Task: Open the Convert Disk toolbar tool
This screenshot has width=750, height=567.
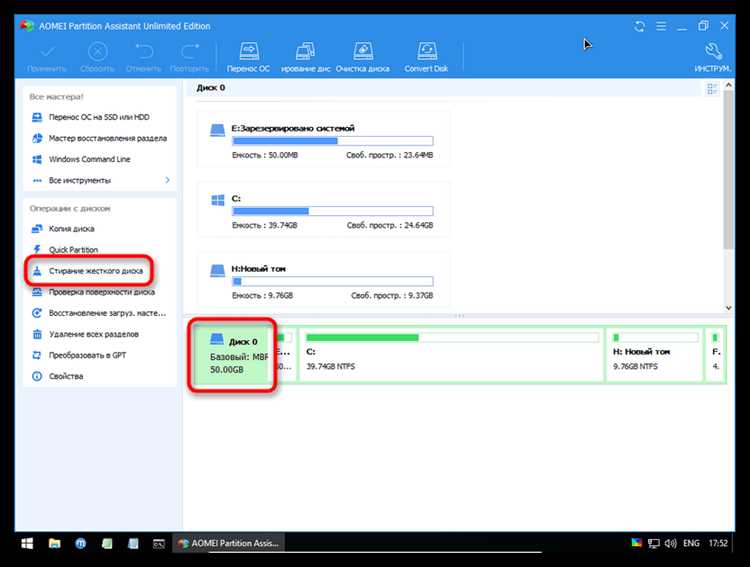Action: click(x=426, y=57)
